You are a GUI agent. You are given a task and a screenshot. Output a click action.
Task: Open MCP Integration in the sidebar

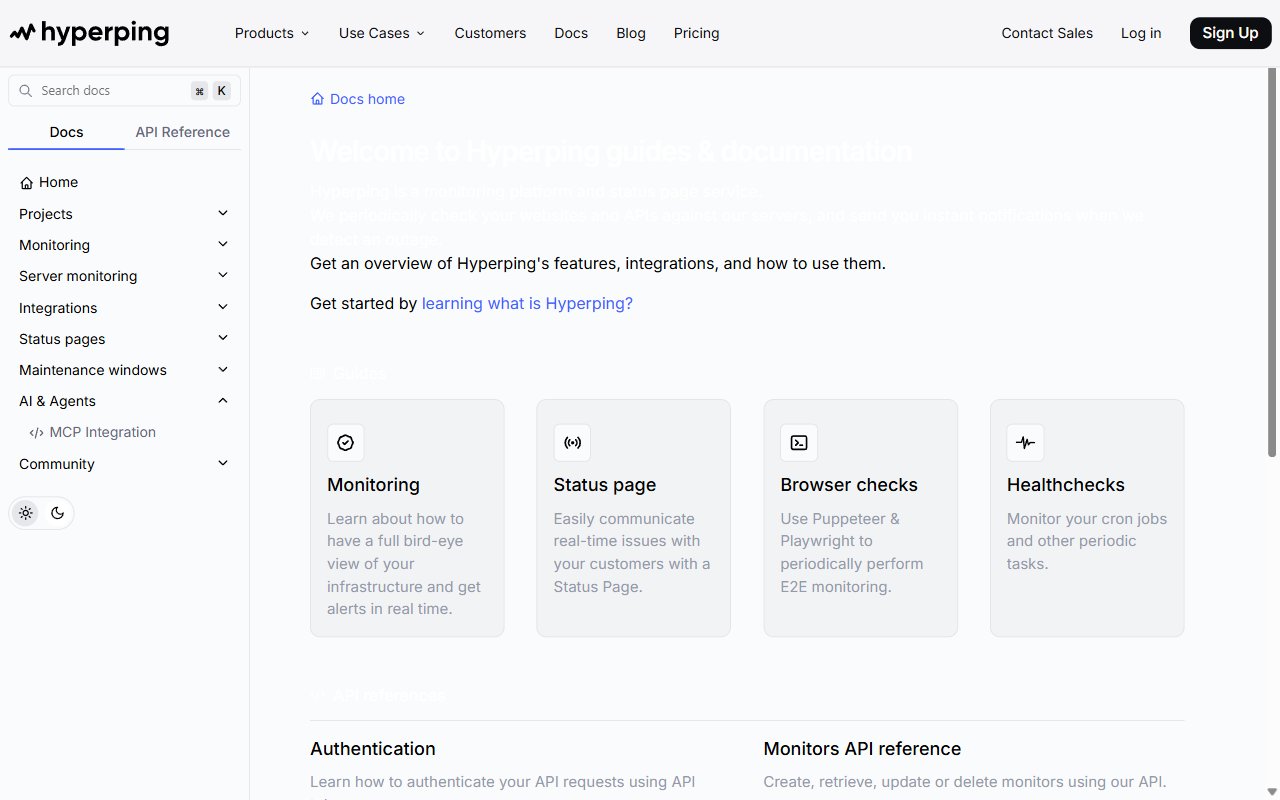point(103,433)
